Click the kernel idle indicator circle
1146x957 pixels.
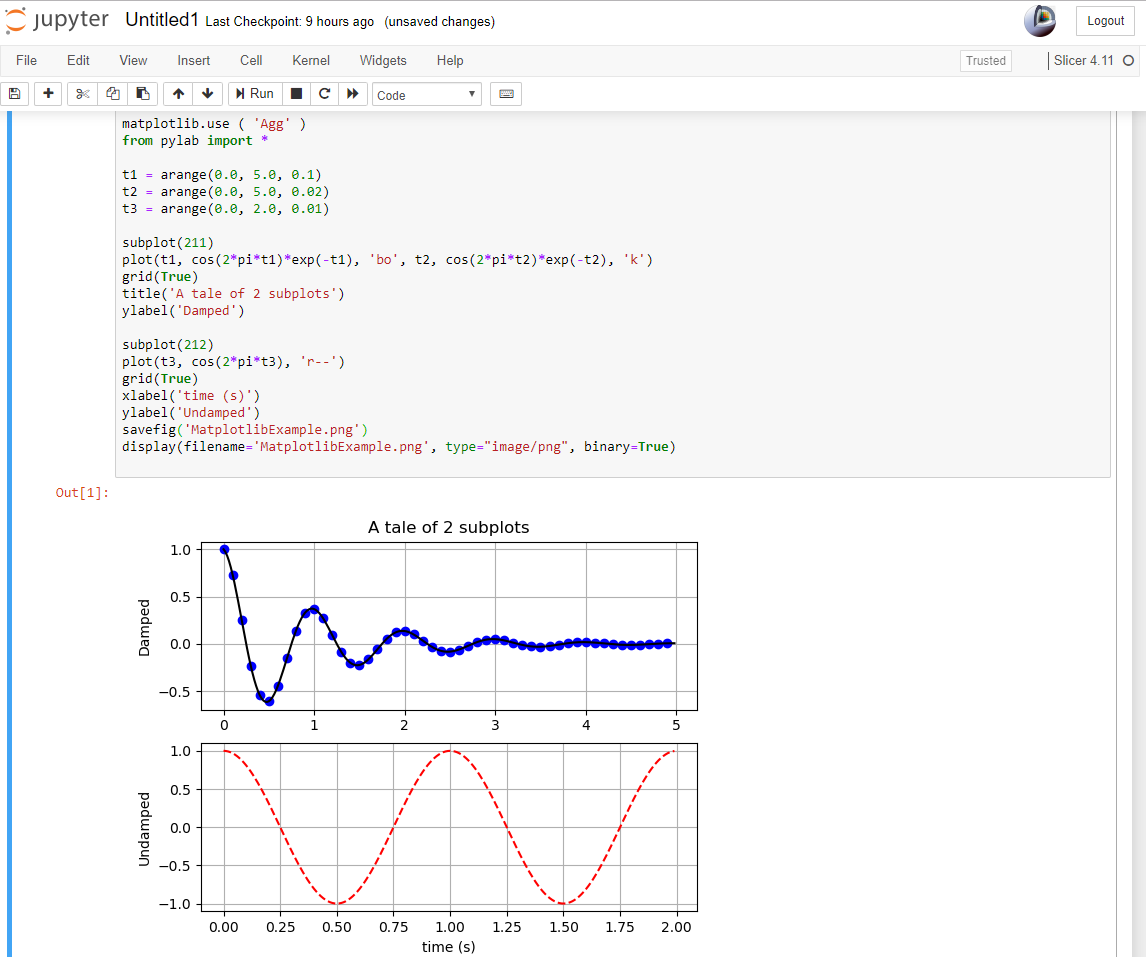[x=1128, y=61]
